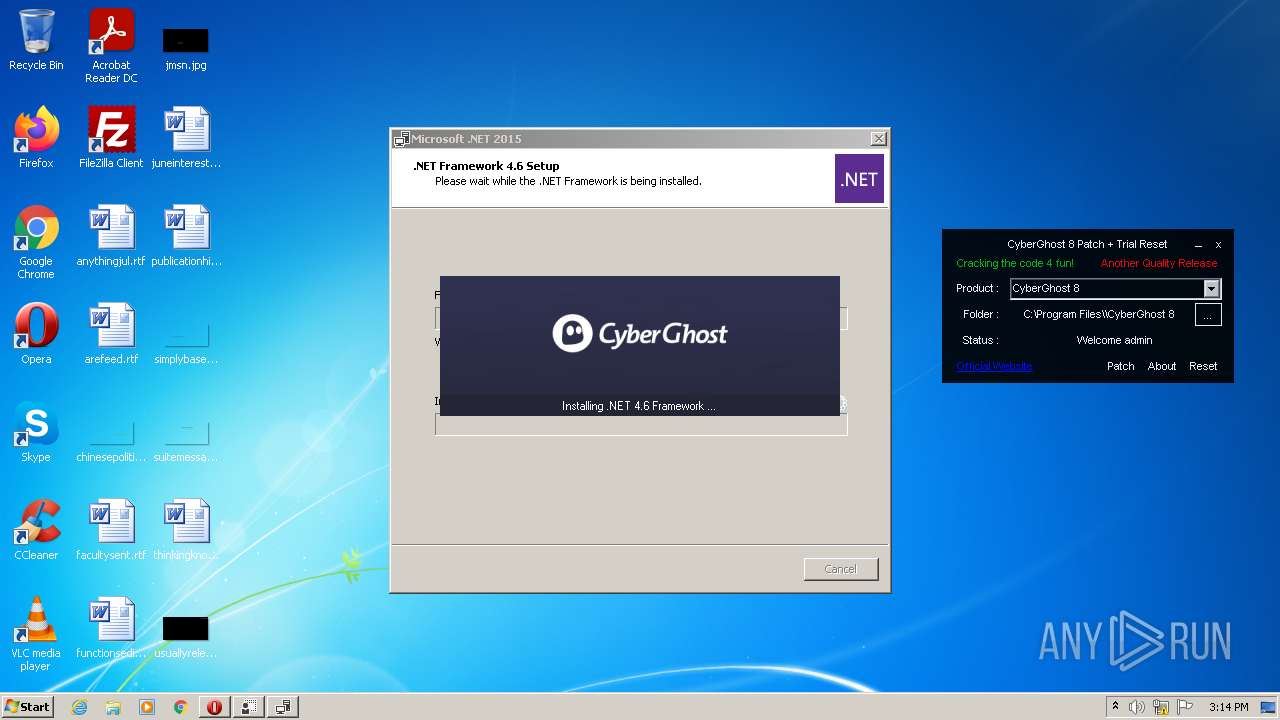The image size is (1280, 720).
Task: Click the purple .NET logo
Action: point(859,179)
